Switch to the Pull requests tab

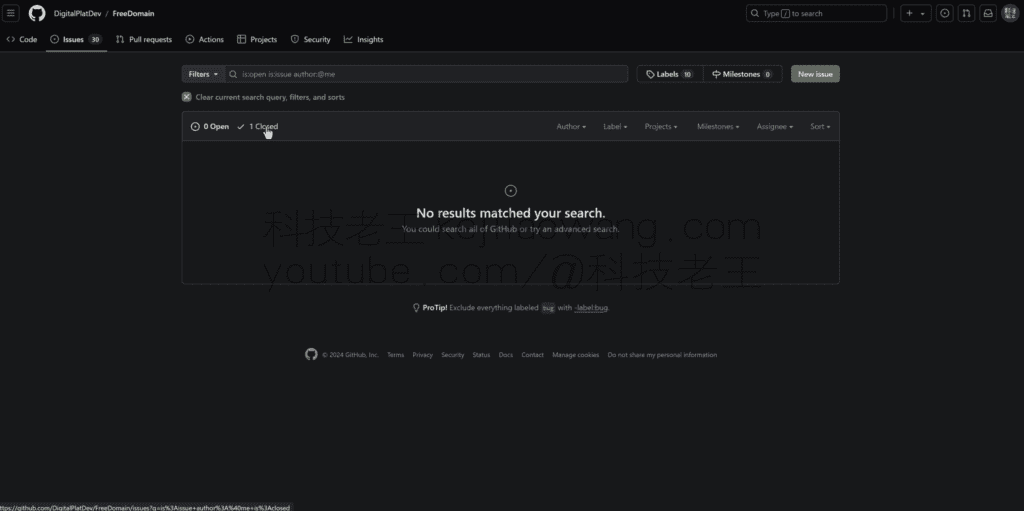pos(144,39)
